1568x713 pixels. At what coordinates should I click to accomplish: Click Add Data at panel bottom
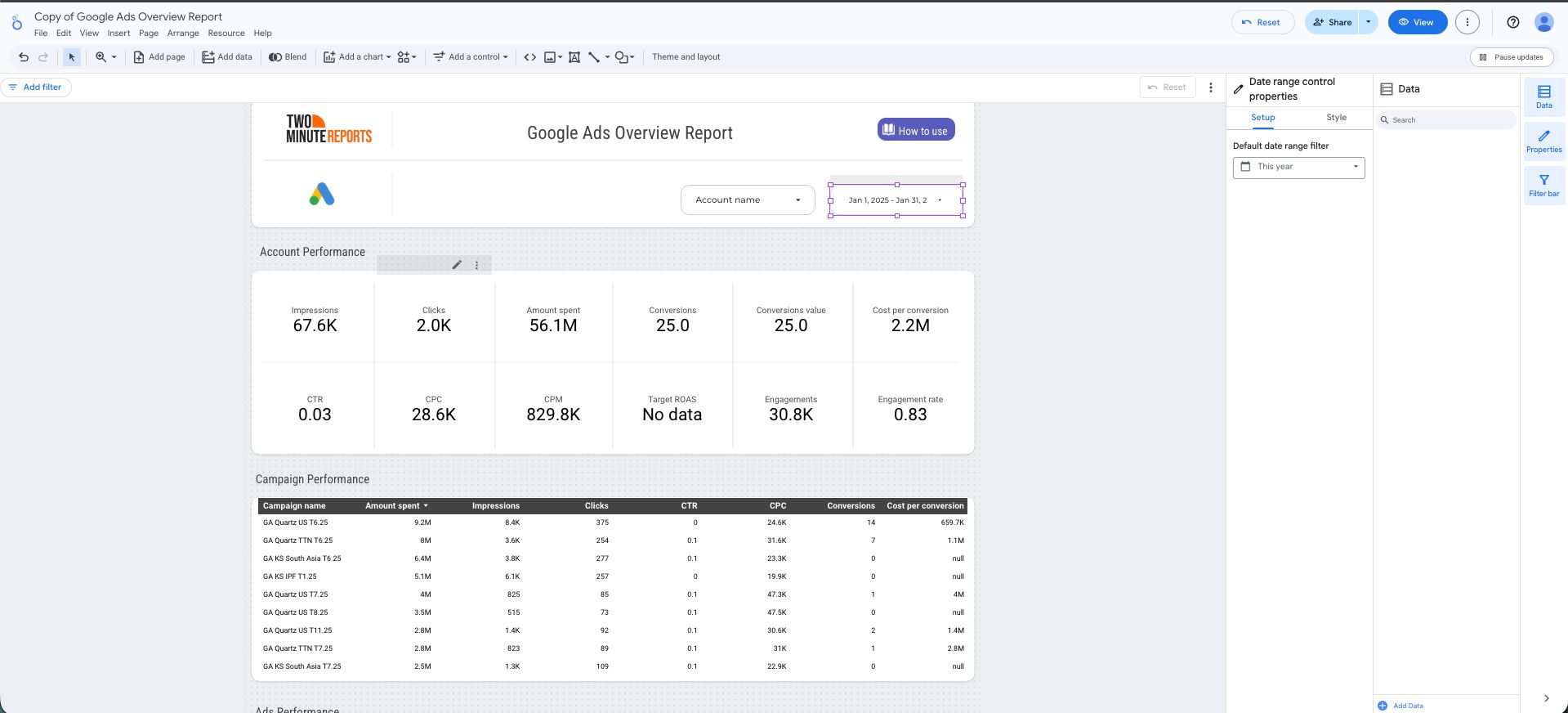[1400, 706]
